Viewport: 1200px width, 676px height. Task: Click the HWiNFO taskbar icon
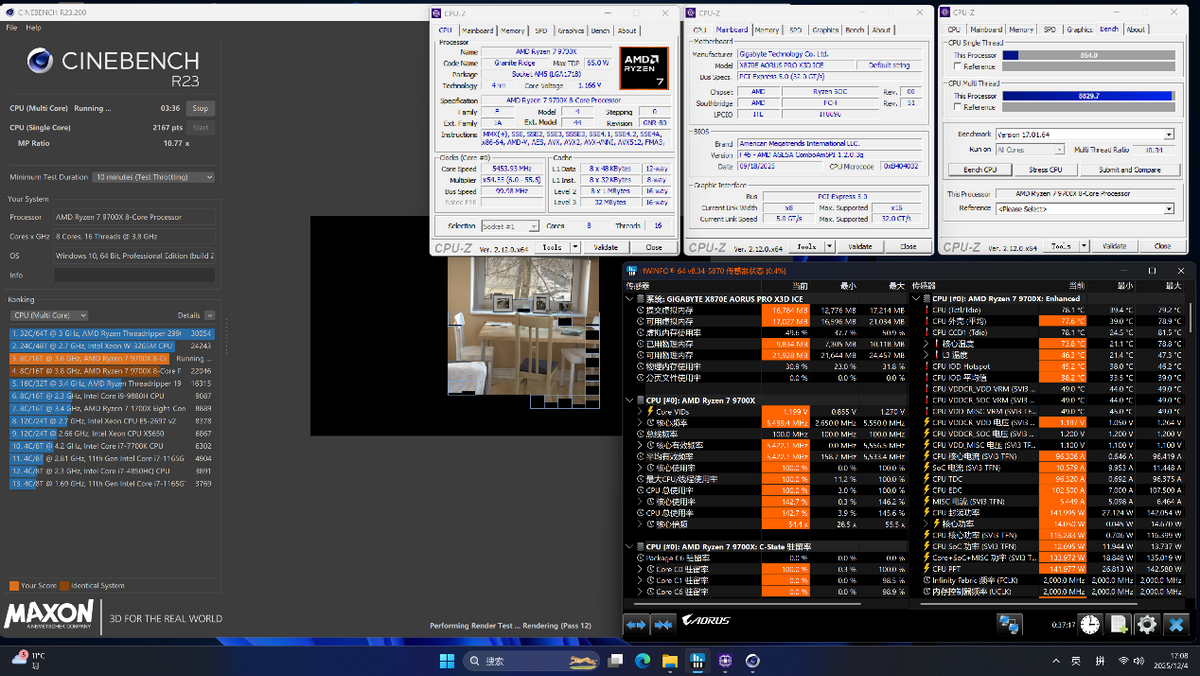(x=698, y=661)
